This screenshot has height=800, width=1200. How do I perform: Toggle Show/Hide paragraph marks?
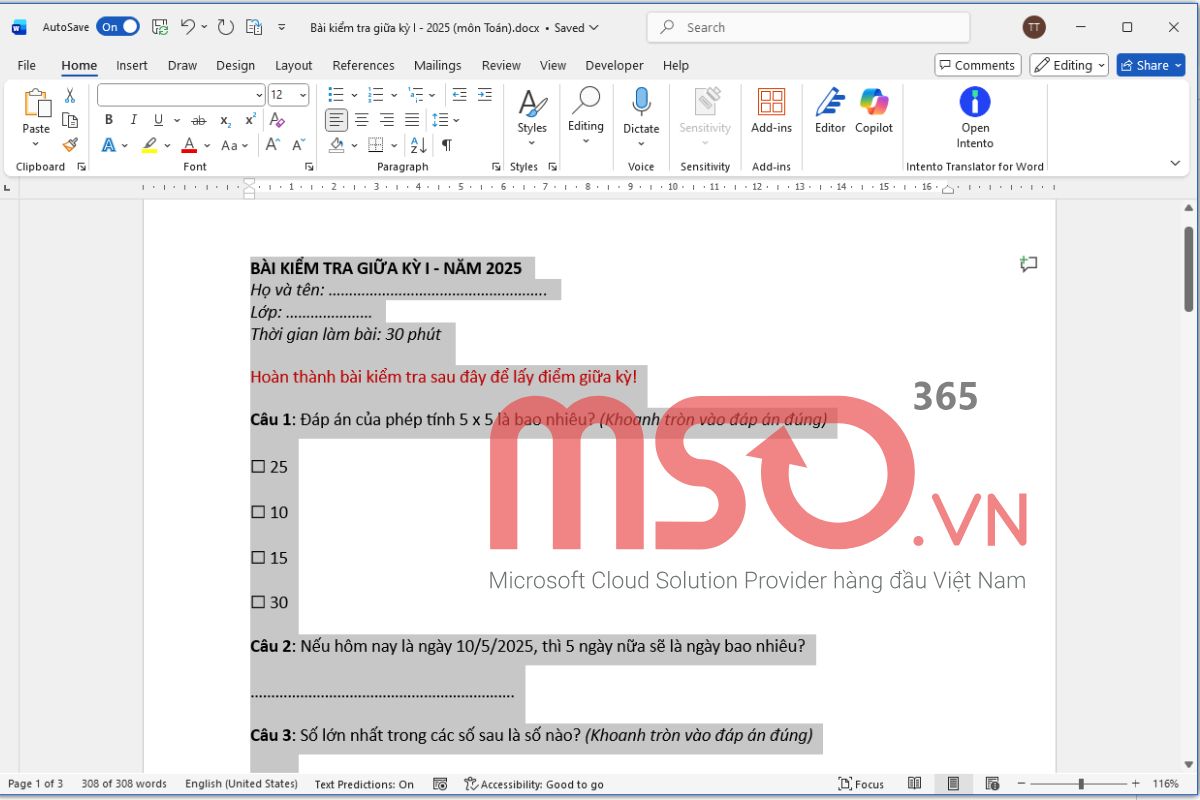point(446,145)
